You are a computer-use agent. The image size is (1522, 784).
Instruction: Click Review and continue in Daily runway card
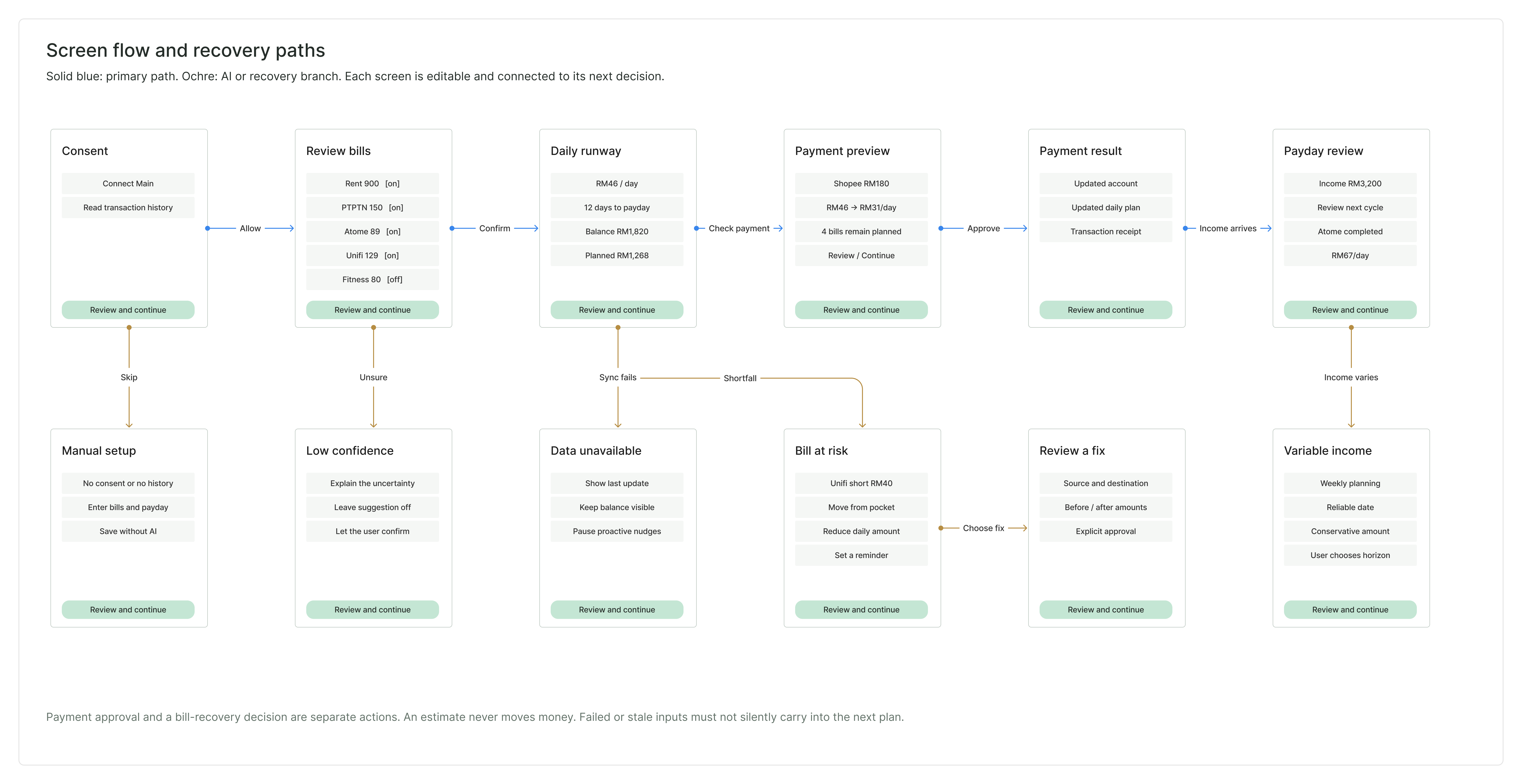coord(617,310)
